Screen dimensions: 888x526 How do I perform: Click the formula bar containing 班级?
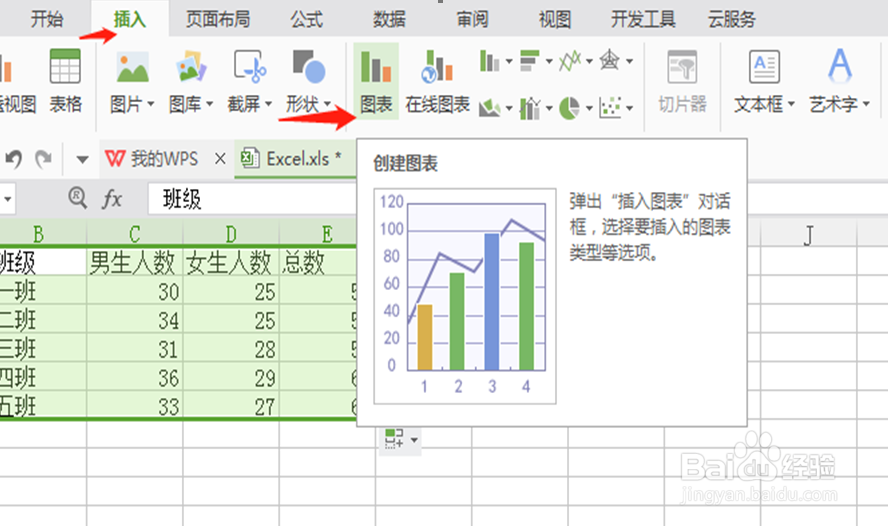click(253, 199)
